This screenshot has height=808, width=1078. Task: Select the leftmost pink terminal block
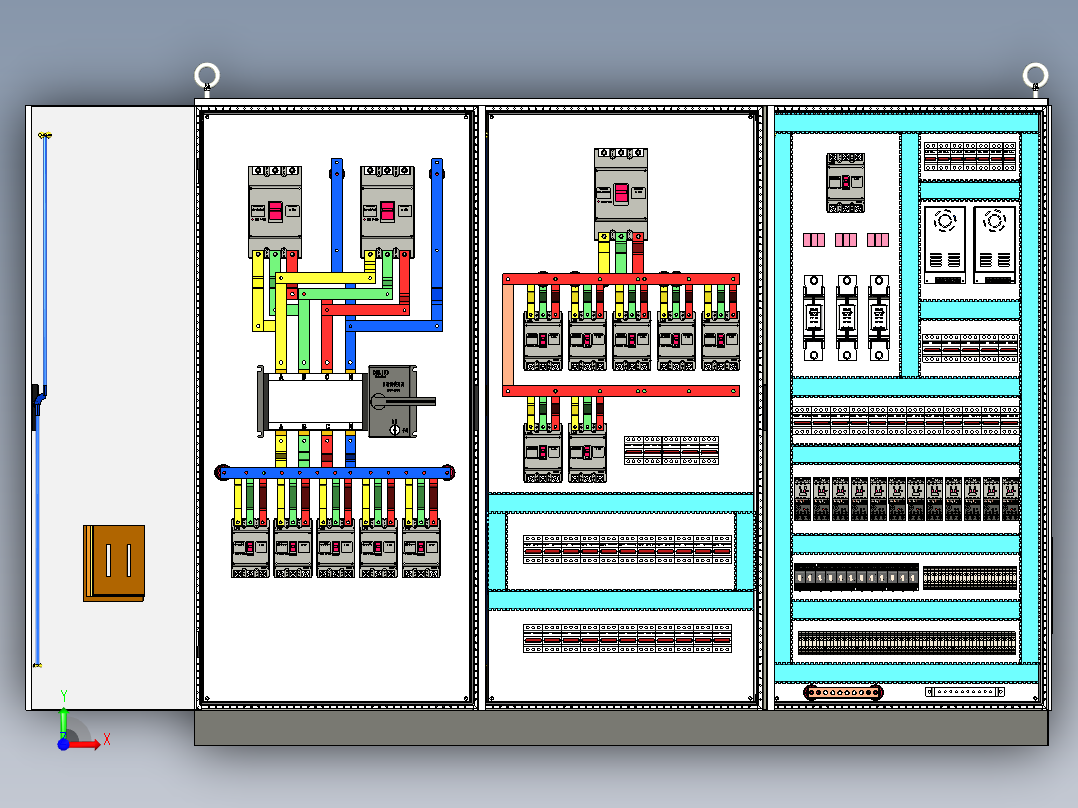point(814,240)
